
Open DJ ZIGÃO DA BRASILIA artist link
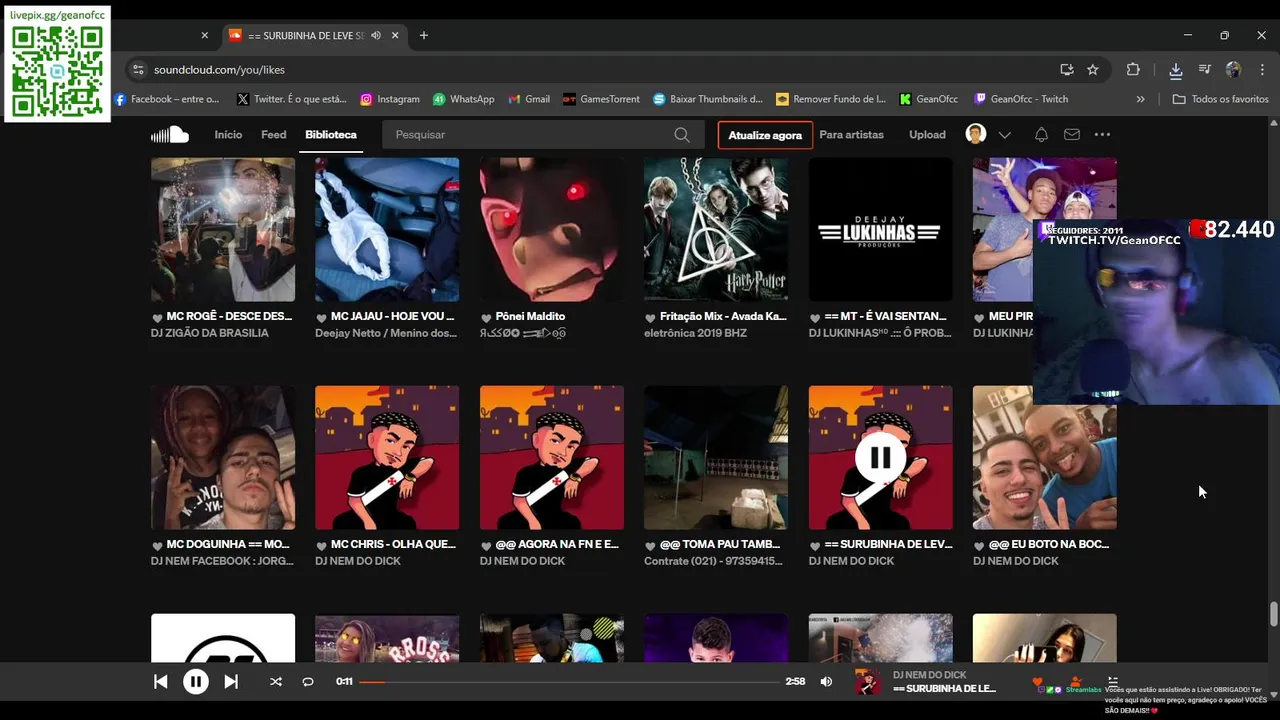210,333
